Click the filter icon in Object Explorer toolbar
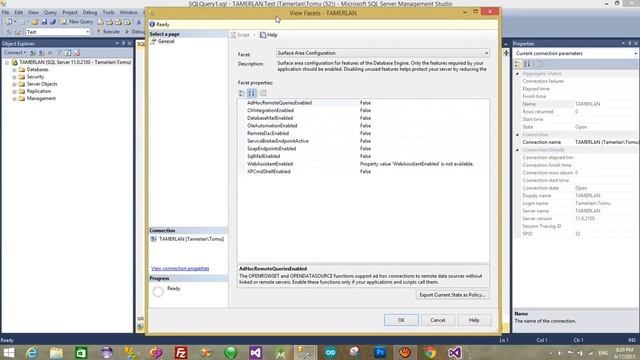640x360 pixels. pyautogui.click(x=59, y=53)
